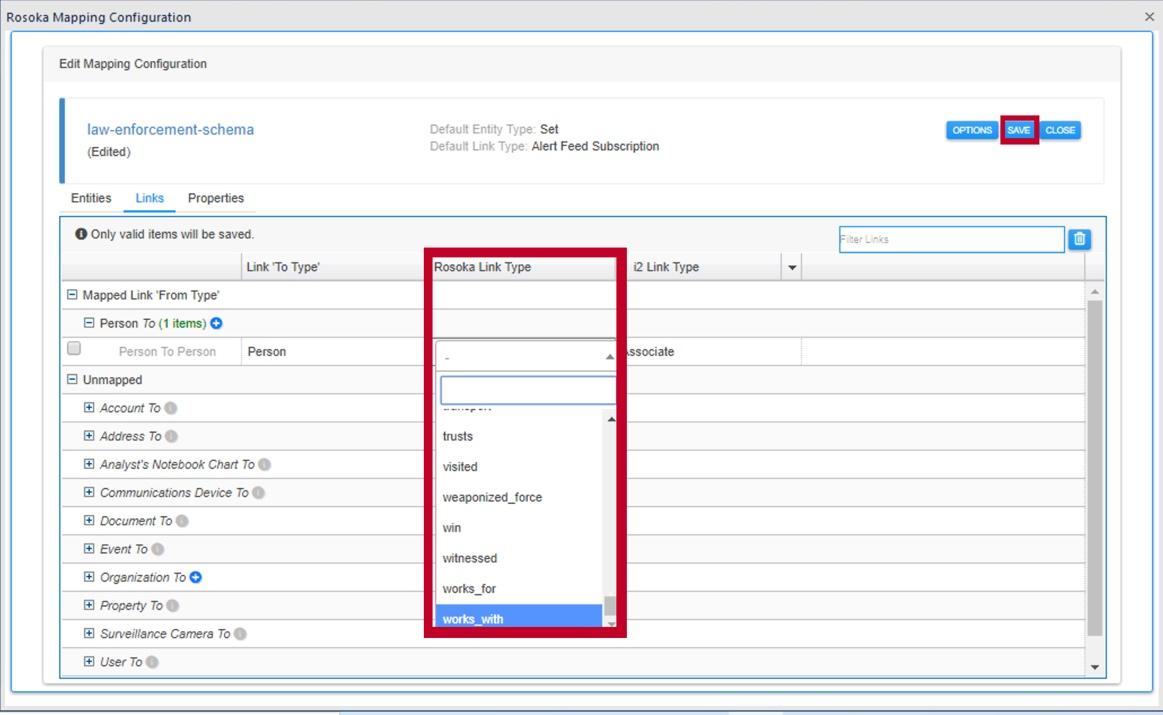This screenshot has height=715, width=1163.
Task: Open the i2 Link Type column dropdown
Action: click(792, 266)
